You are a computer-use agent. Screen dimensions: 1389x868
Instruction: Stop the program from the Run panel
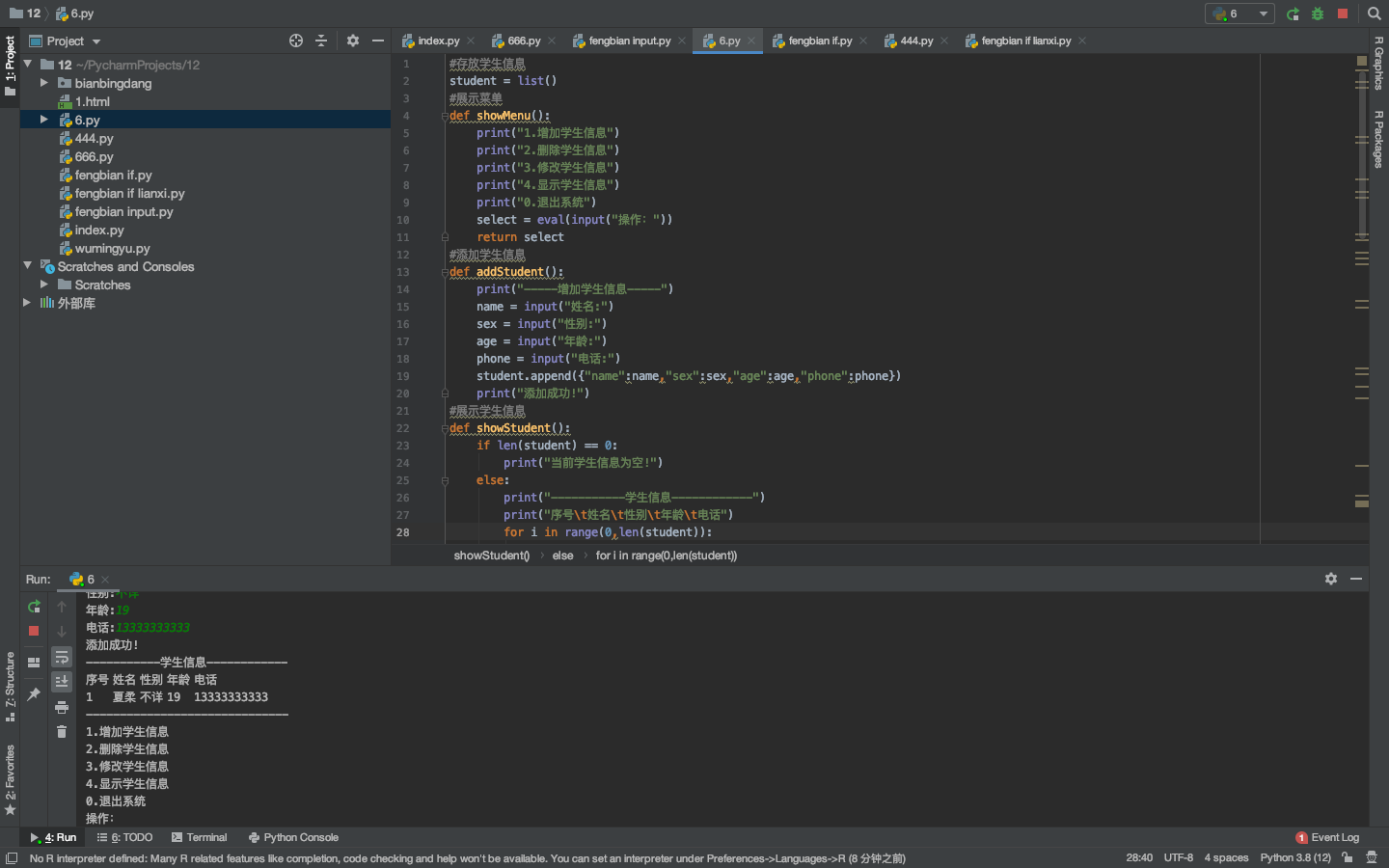pos(34,631)
